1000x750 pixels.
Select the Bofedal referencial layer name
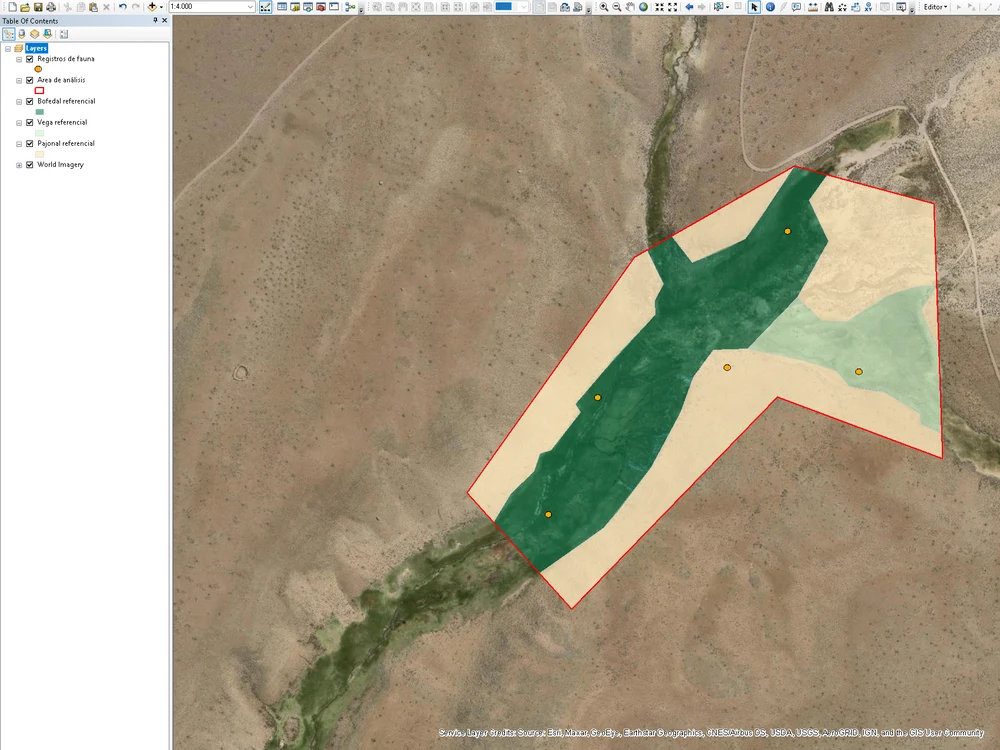(66, 101)
